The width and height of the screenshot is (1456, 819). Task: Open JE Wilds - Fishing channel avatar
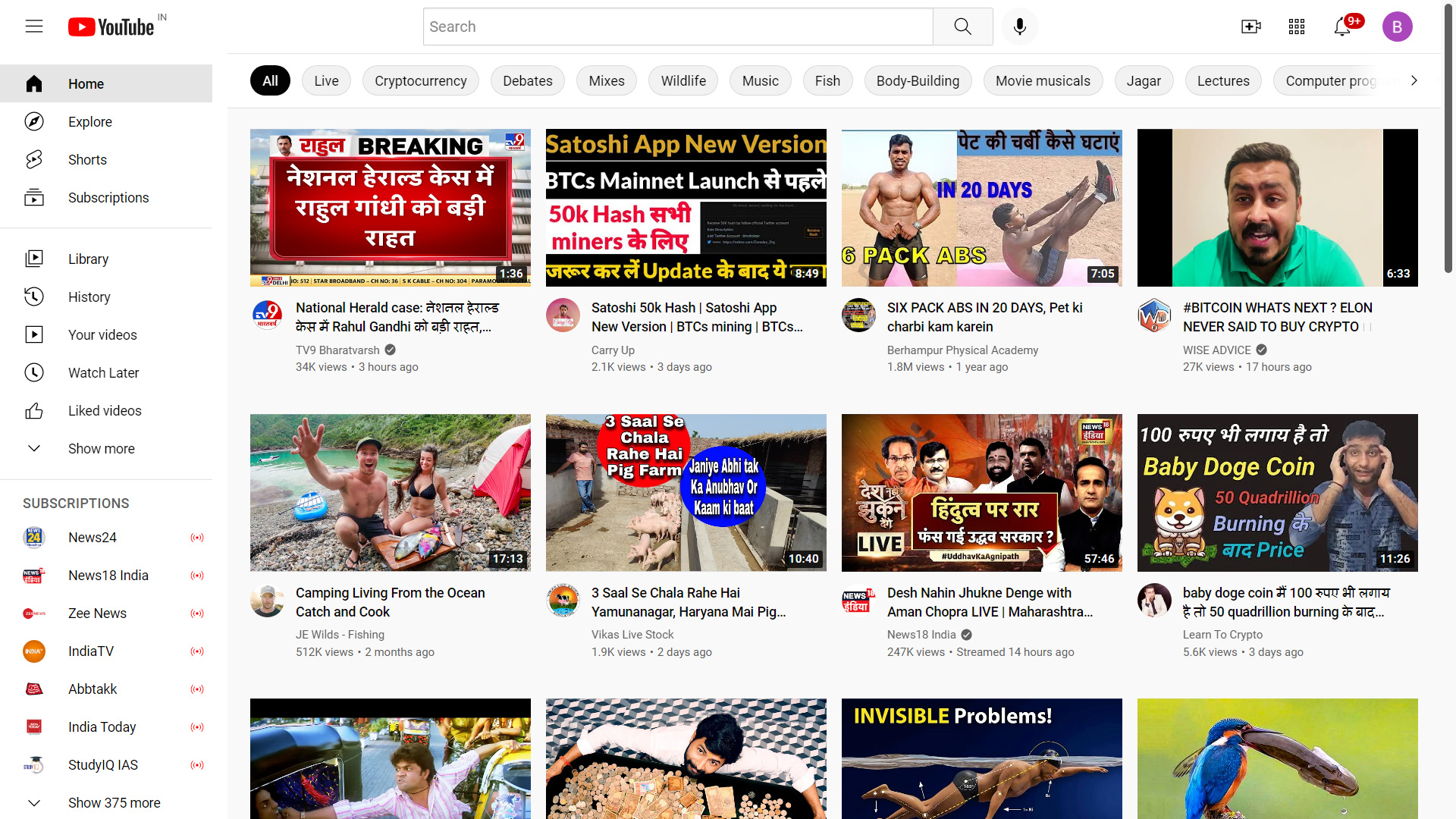[x=267, y=600]
